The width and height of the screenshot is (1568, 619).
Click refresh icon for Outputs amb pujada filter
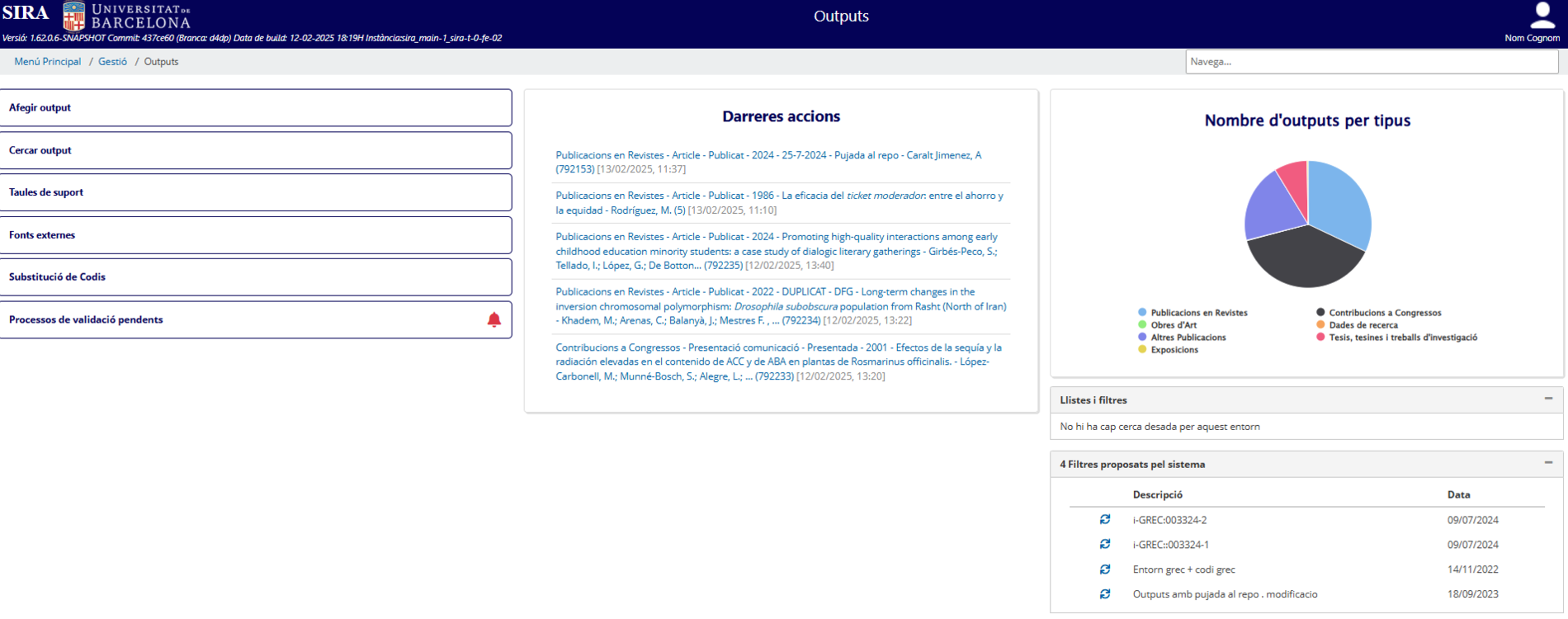[1105, 593]
